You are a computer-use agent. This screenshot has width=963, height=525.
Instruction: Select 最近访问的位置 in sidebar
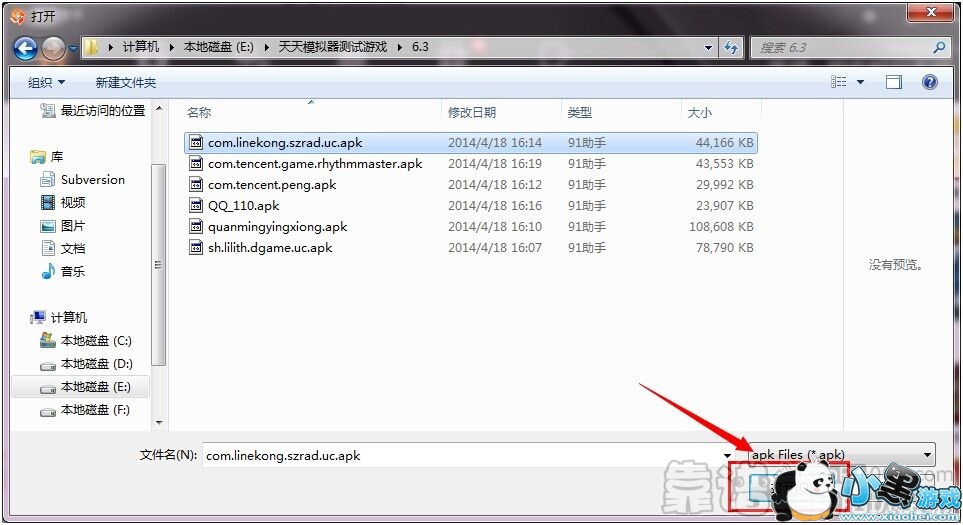point(93,111)
